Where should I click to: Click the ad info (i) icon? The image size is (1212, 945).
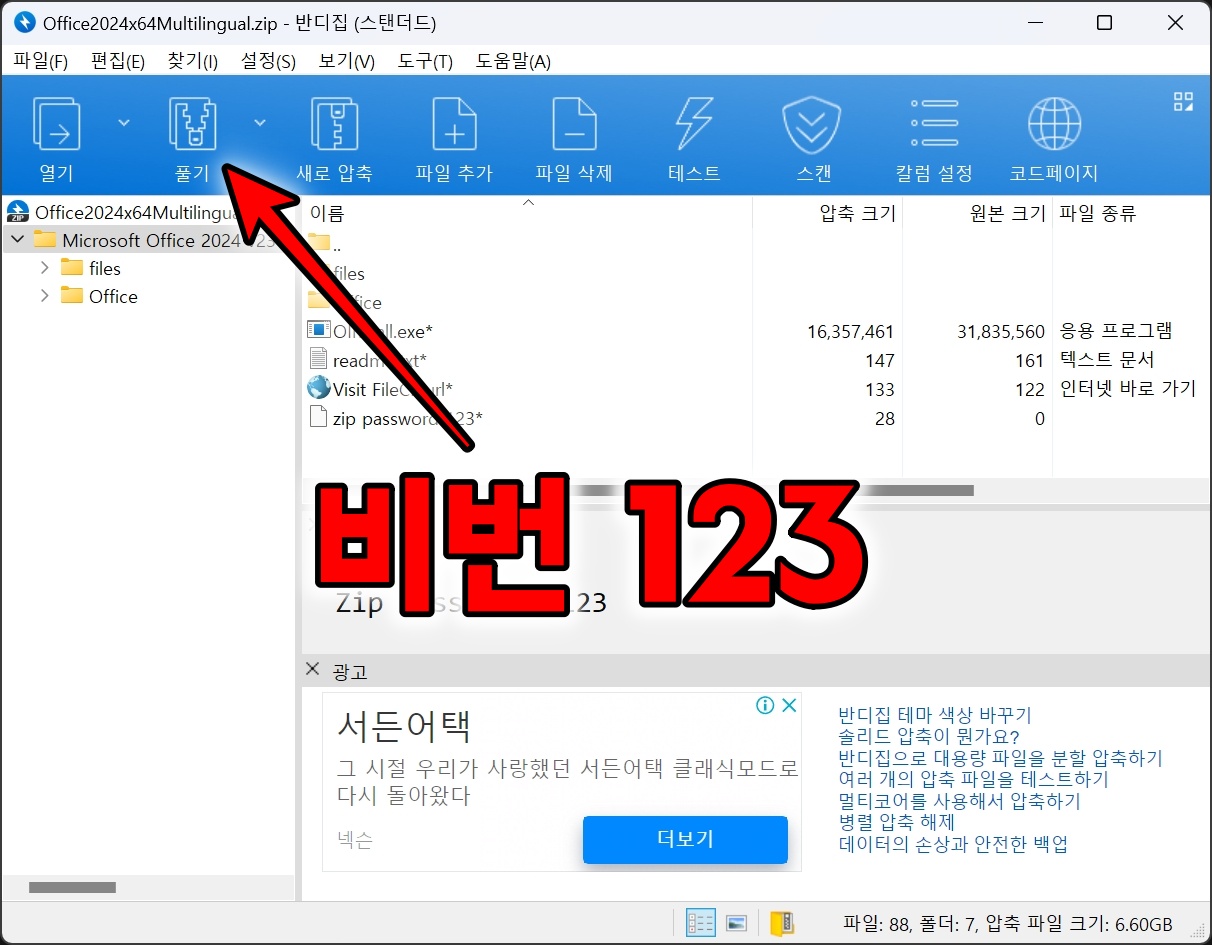765,705
